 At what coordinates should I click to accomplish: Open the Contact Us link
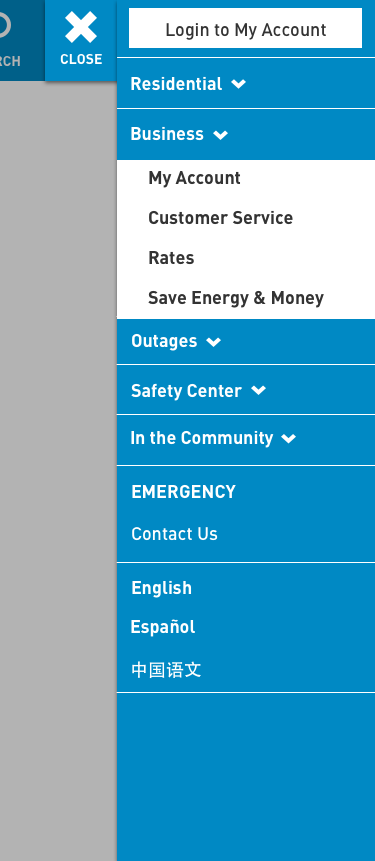[175, 534]
